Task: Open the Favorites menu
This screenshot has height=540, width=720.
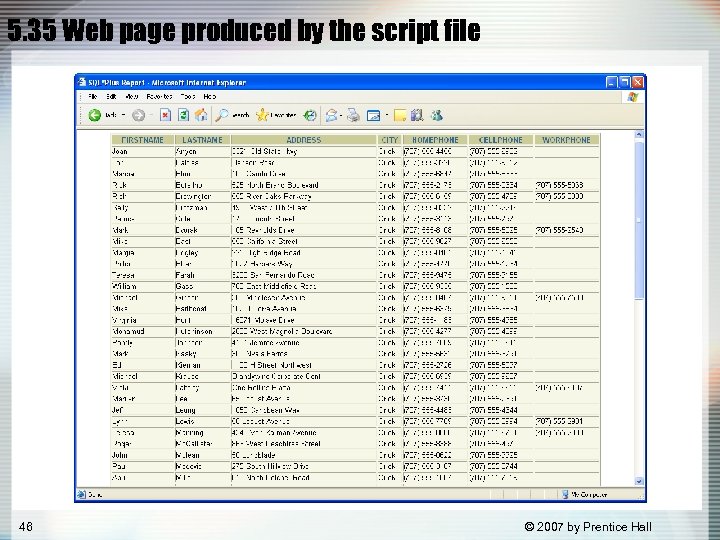Action: [x=159, y=96]
